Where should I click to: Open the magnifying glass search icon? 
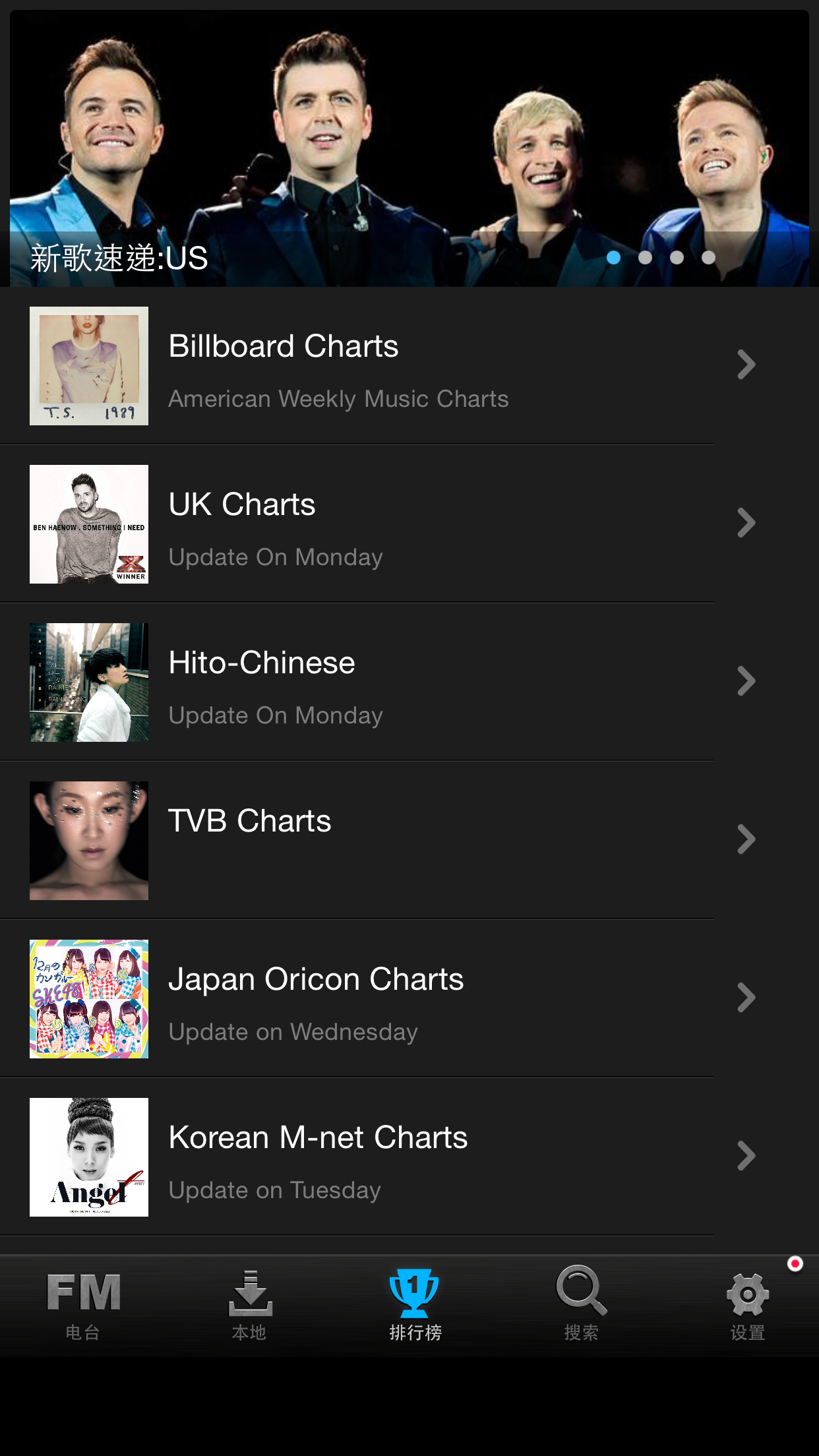click(581, 1291)
